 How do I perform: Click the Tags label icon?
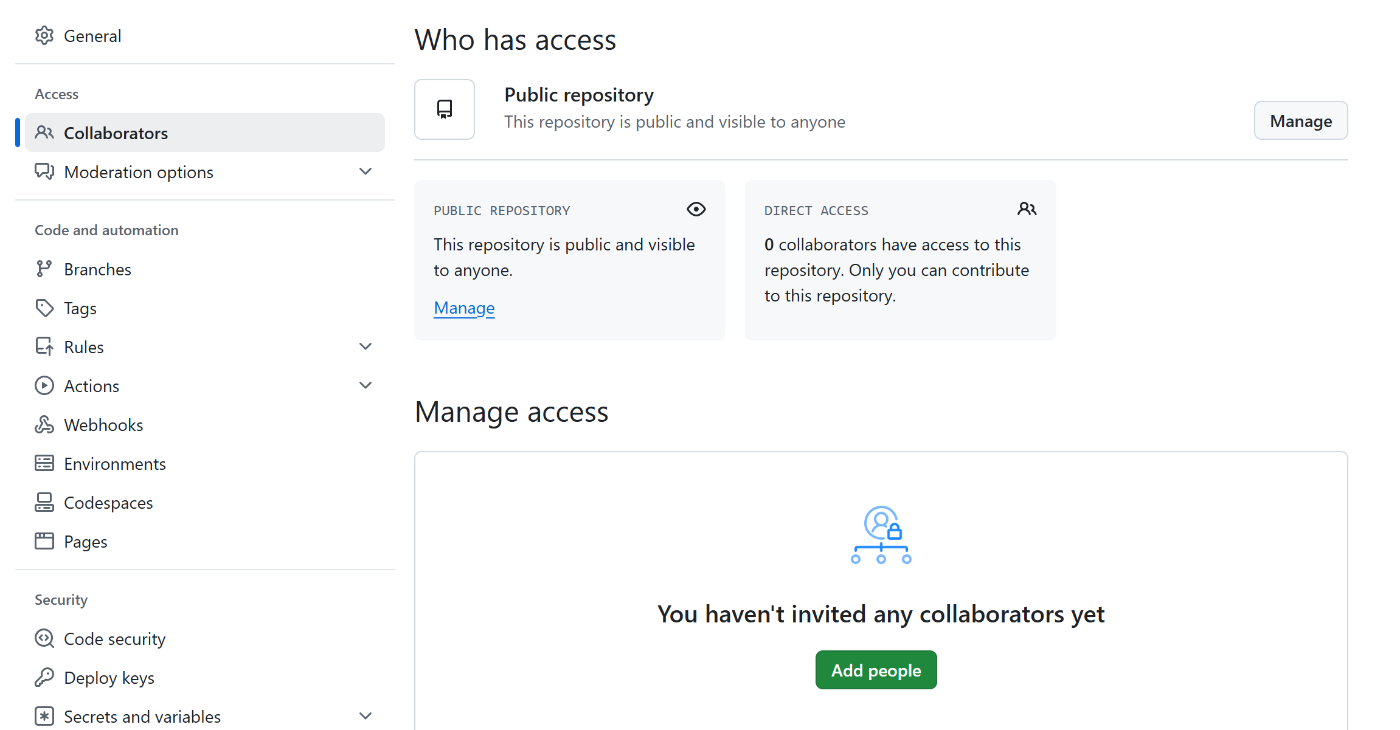44,308
